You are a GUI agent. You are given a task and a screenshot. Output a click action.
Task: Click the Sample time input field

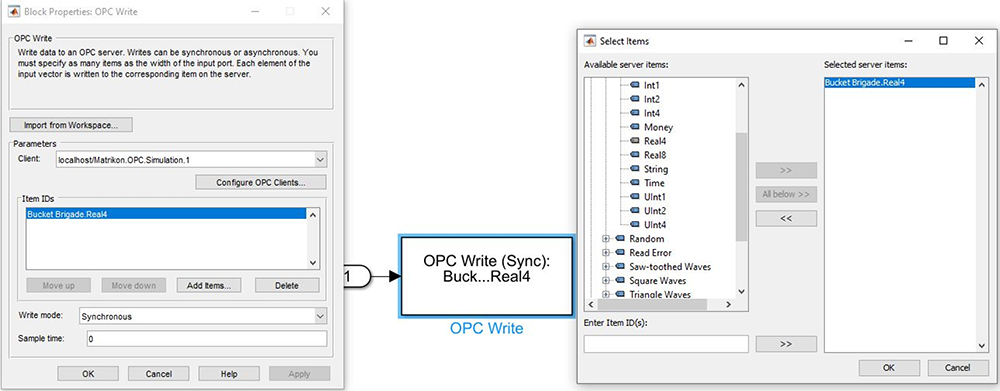[207, 339]
